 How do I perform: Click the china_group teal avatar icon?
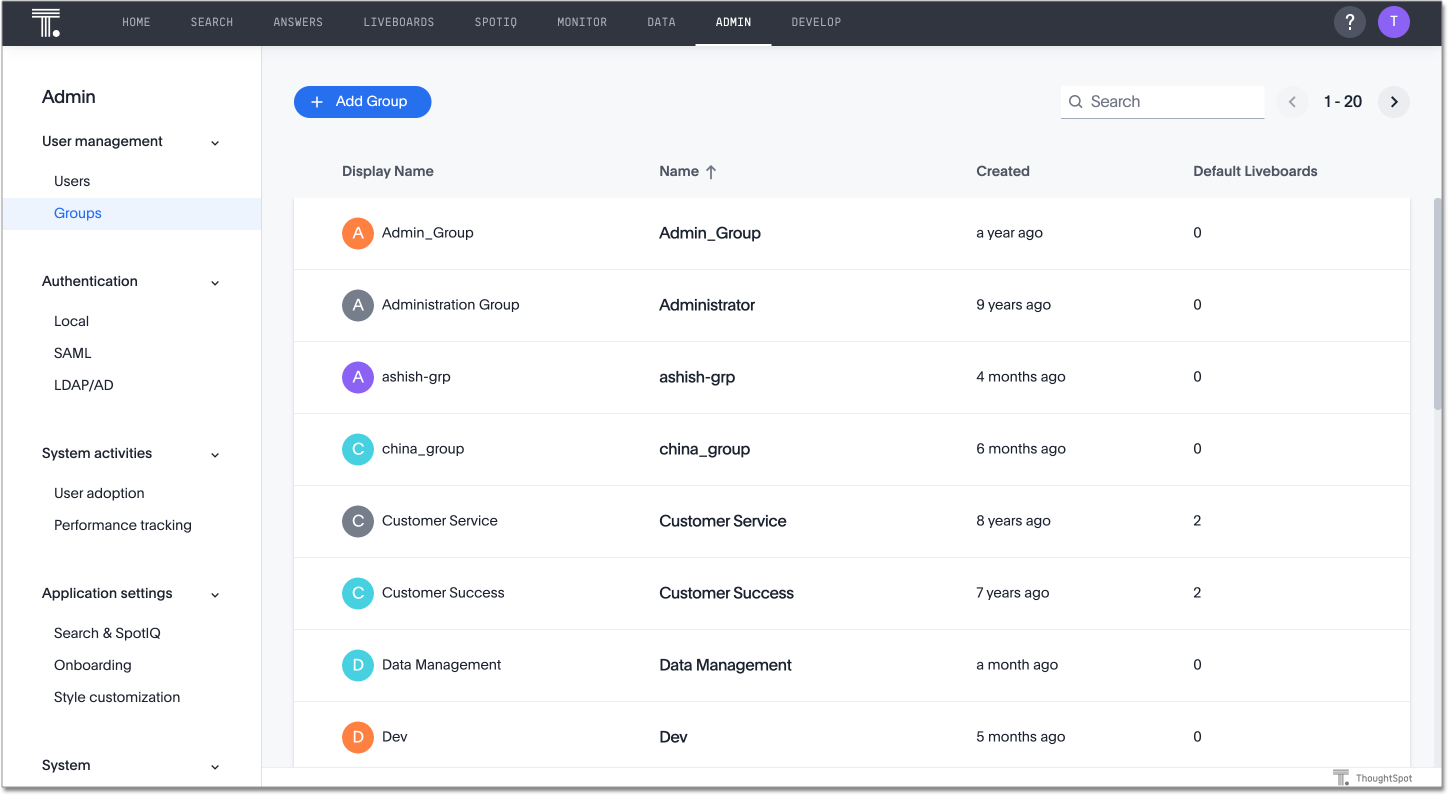tap(357, 449)
